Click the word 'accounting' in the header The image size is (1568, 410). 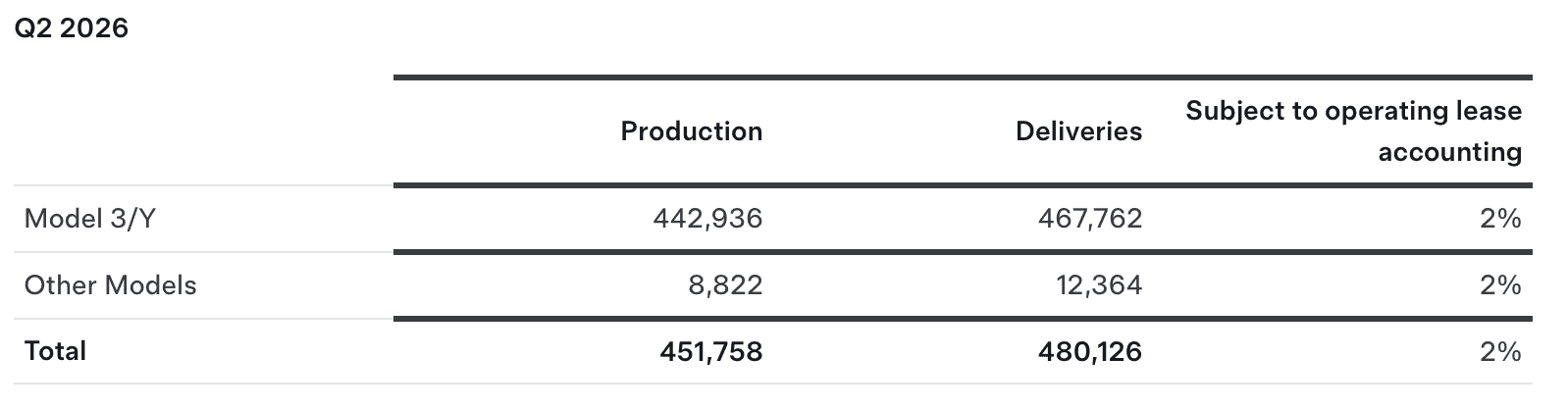click(x=1450, y=152)
